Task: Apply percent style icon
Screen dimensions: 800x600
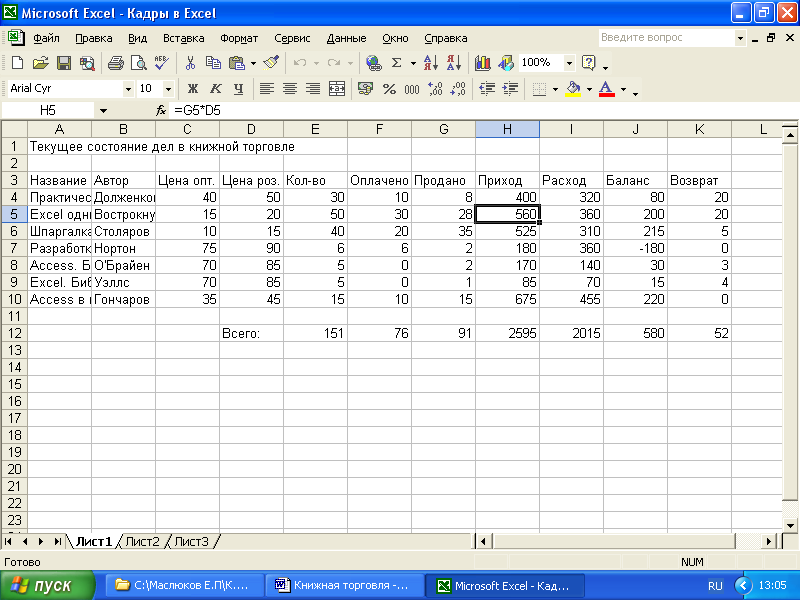Action: (389, 89)
